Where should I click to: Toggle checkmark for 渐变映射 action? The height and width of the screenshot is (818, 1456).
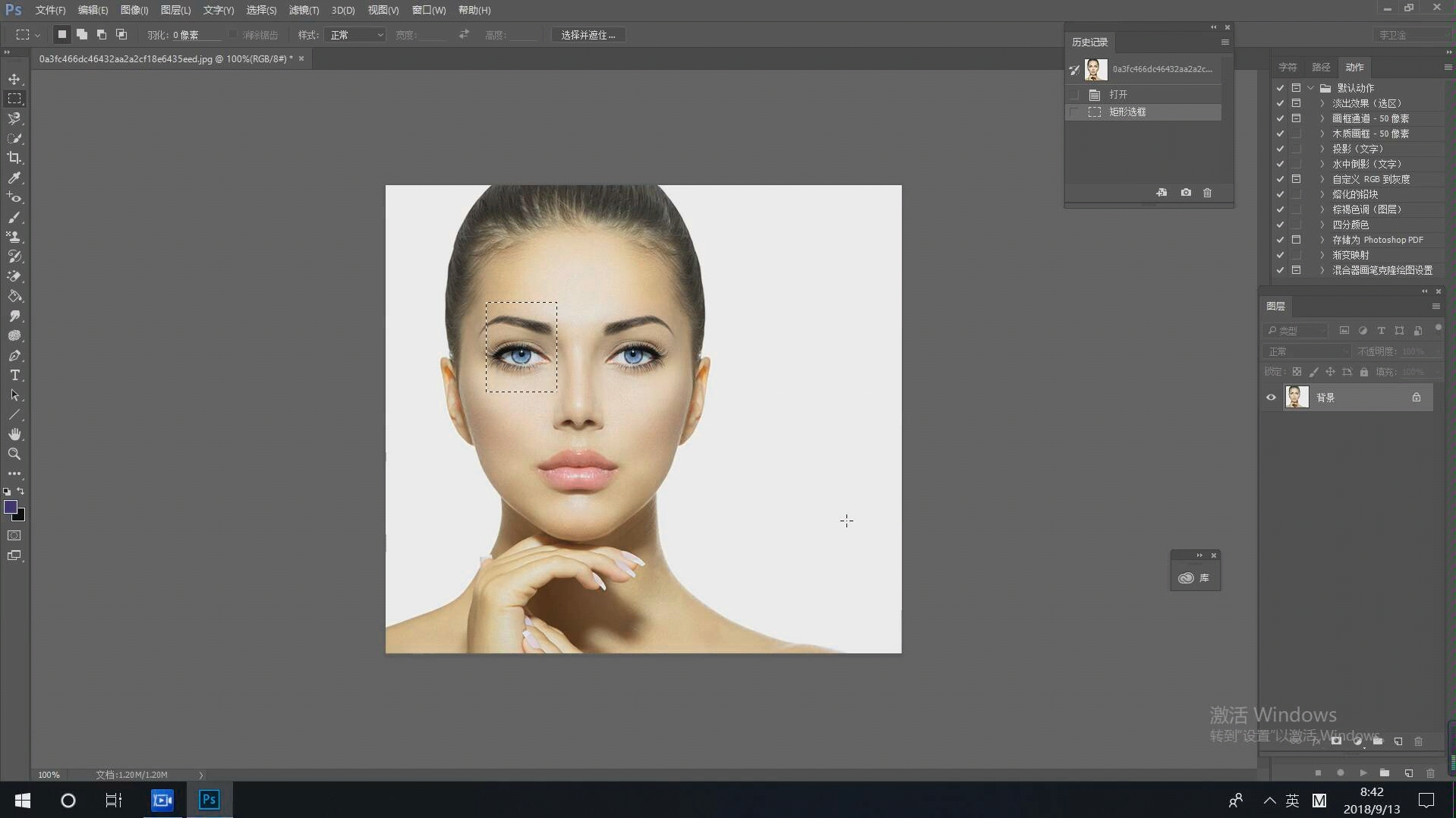1280,255
